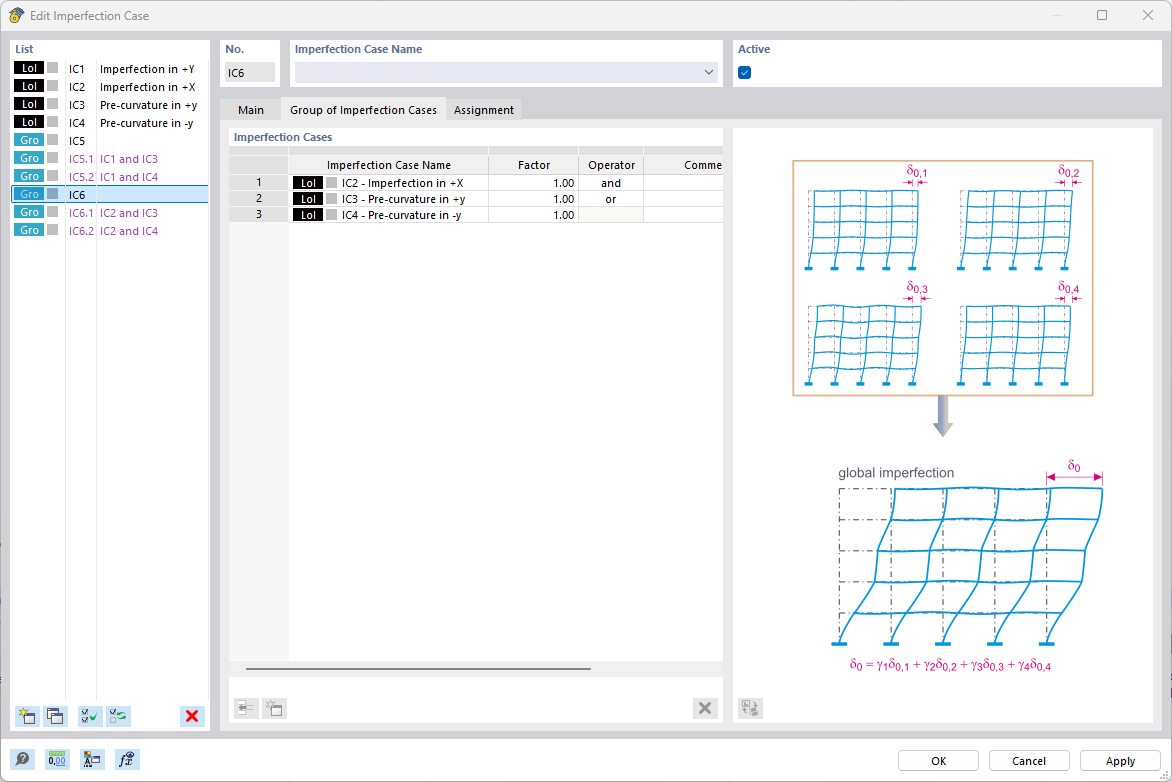Click the Gro badge of IC5
Image resolution: width=1172 pixels, height=782 pixels.
(29, 140)
